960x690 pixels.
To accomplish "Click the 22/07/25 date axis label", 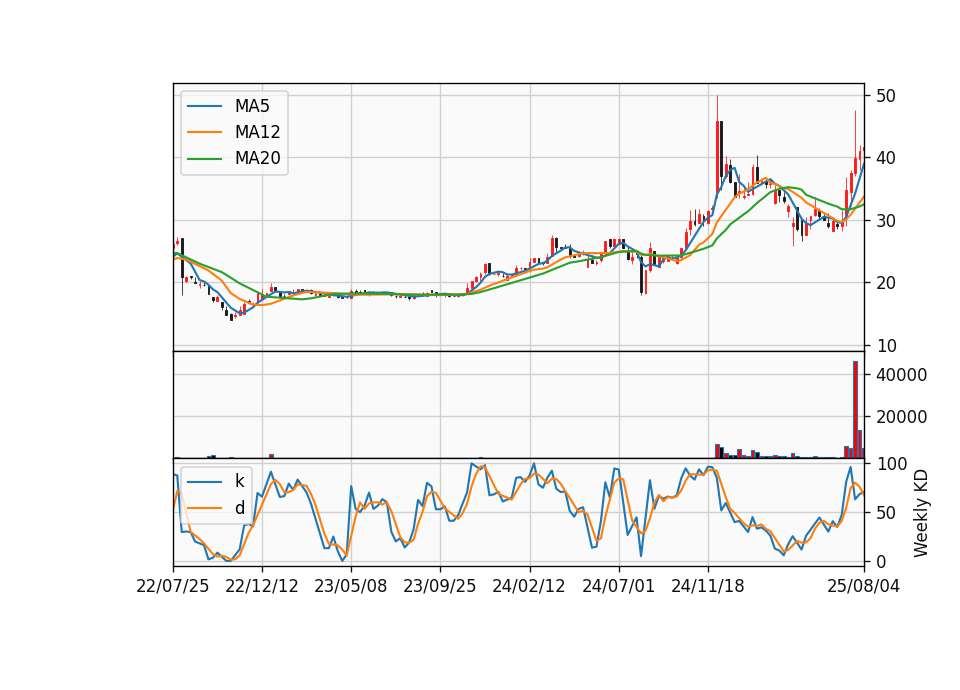I will [x=173, y=587].
